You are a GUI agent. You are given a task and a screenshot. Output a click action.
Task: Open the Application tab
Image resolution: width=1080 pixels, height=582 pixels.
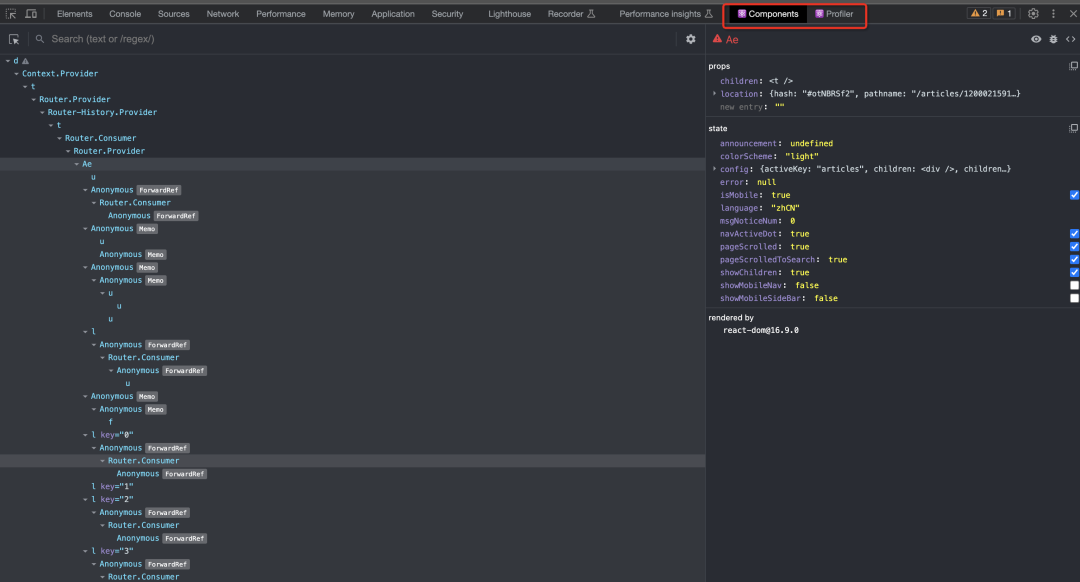pyautogui.click(x=393, y=14)
